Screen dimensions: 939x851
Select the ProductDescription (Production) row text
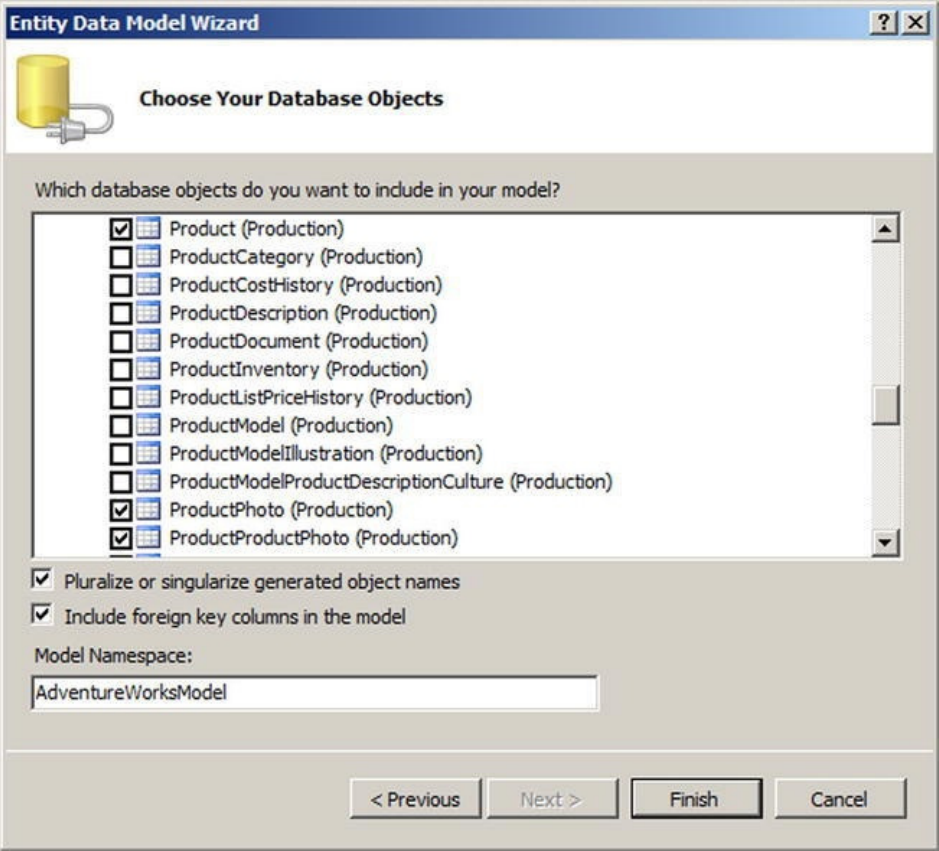pyautogui.click(x=304, y=313)
